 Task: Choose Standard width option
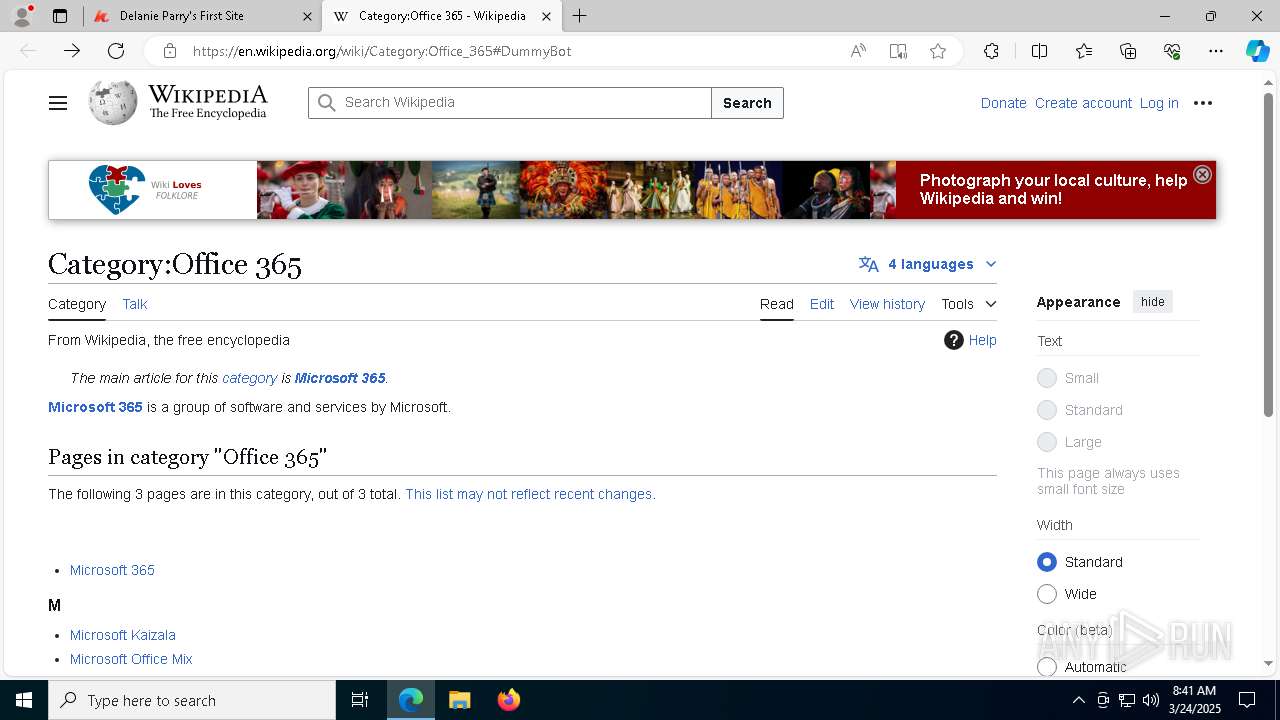pos(1047,562)
